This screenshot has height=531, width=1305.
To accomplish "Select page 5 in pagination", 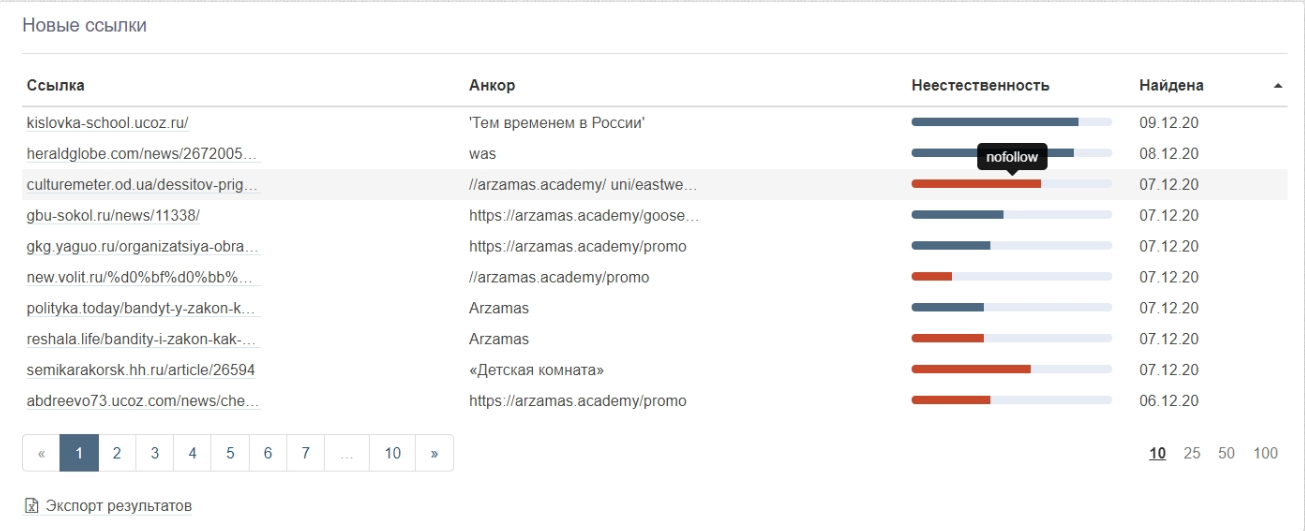I will click(x=230, y=453).
